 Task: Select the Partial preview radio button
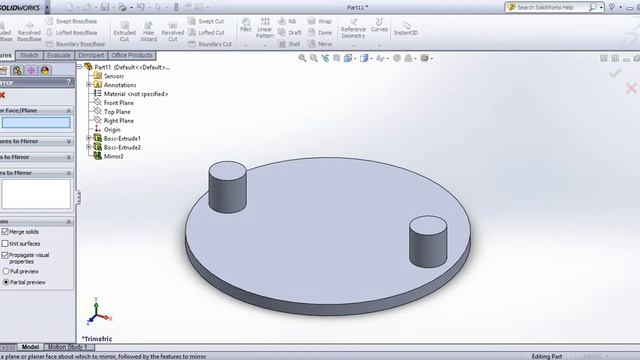tap(6, 282)
